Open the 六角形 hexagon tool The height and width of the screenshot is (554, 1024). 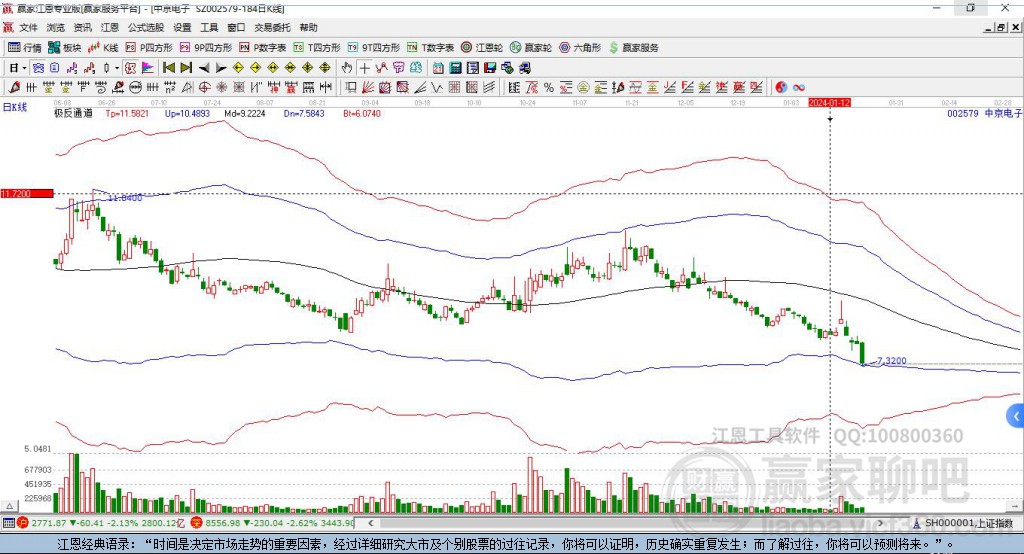click(x=580, y=48)
